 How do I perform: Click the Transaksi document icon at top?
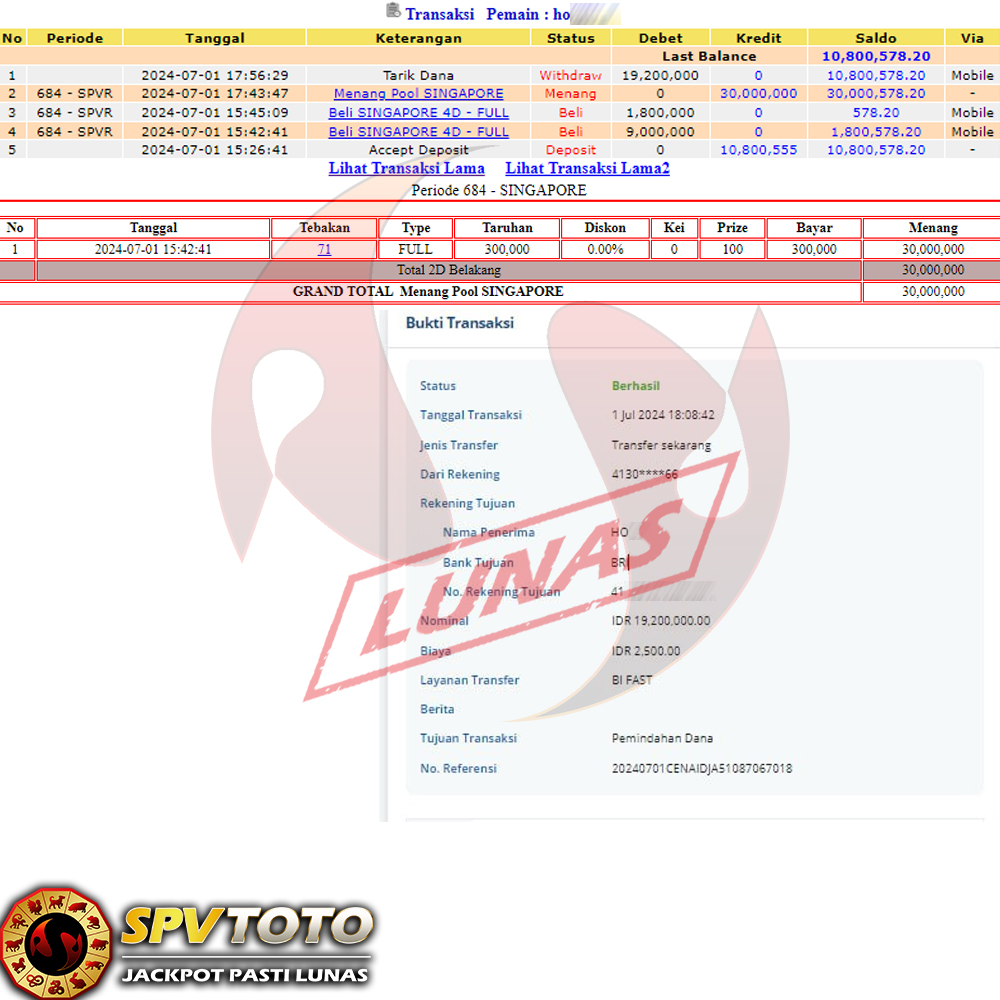pos(393,12)
